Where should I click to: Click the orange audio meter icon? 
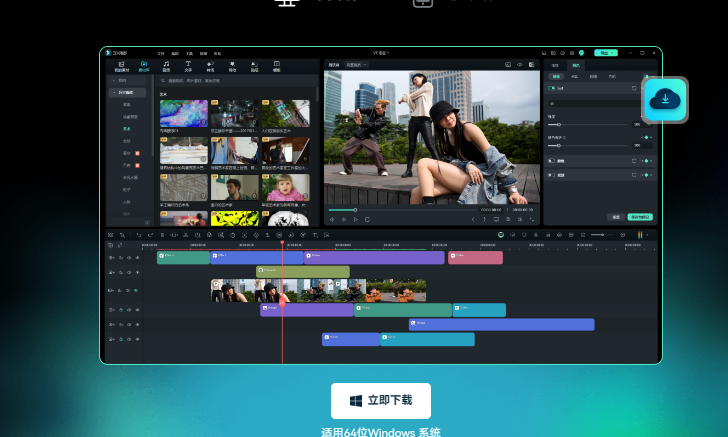click(640, 235)
